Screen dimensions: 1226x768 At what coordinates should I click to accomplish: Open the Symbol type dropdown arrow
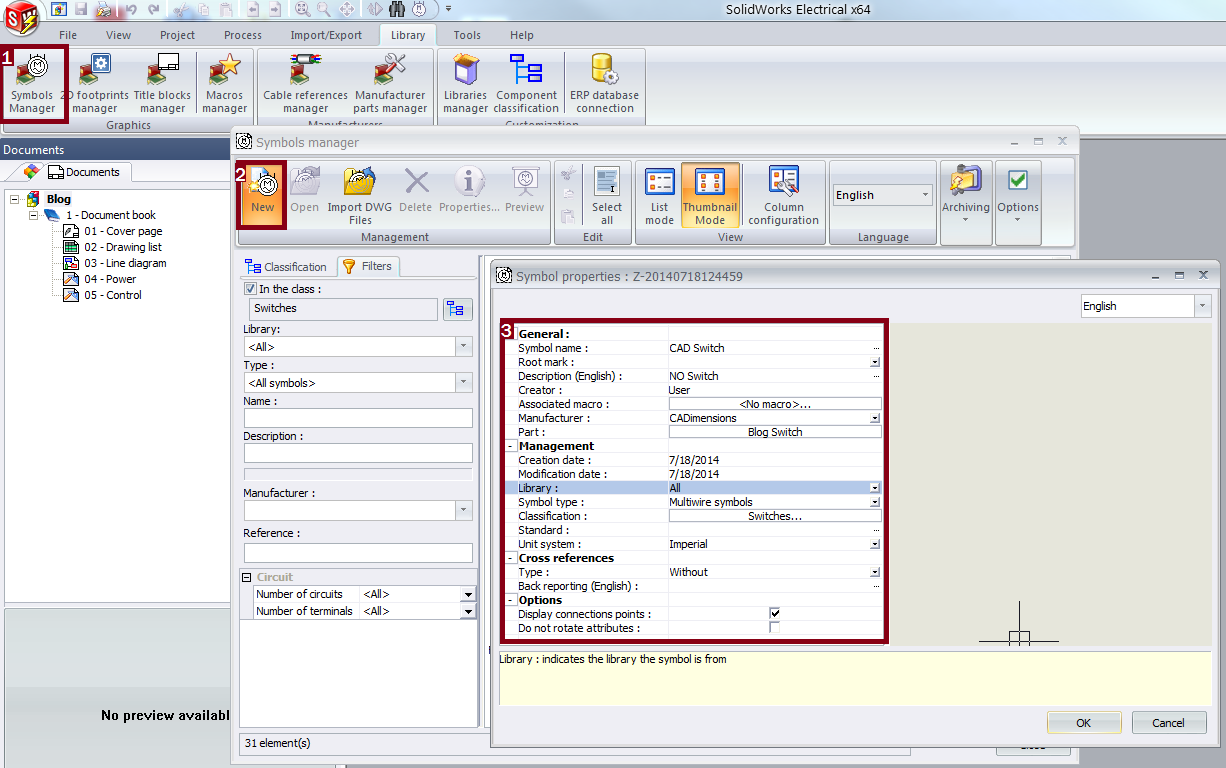coord(875,502)
